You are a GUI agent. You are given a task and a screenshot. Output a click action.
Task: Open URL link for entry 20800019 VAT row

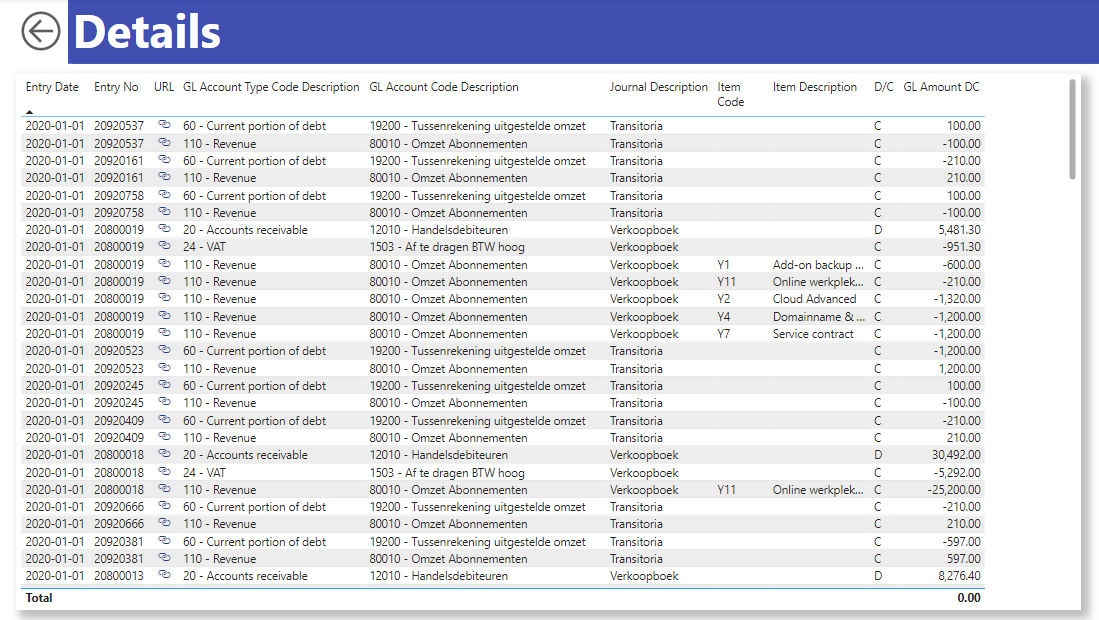[164, 246]
